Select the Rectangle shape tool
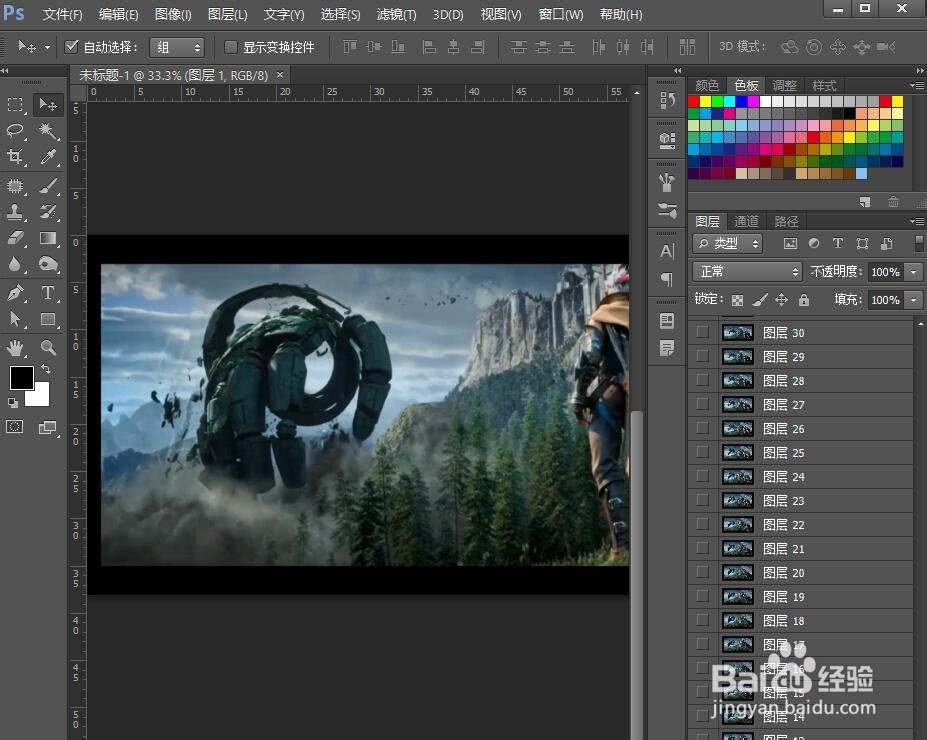Screen dimensions: 927x740 (48, 319)
